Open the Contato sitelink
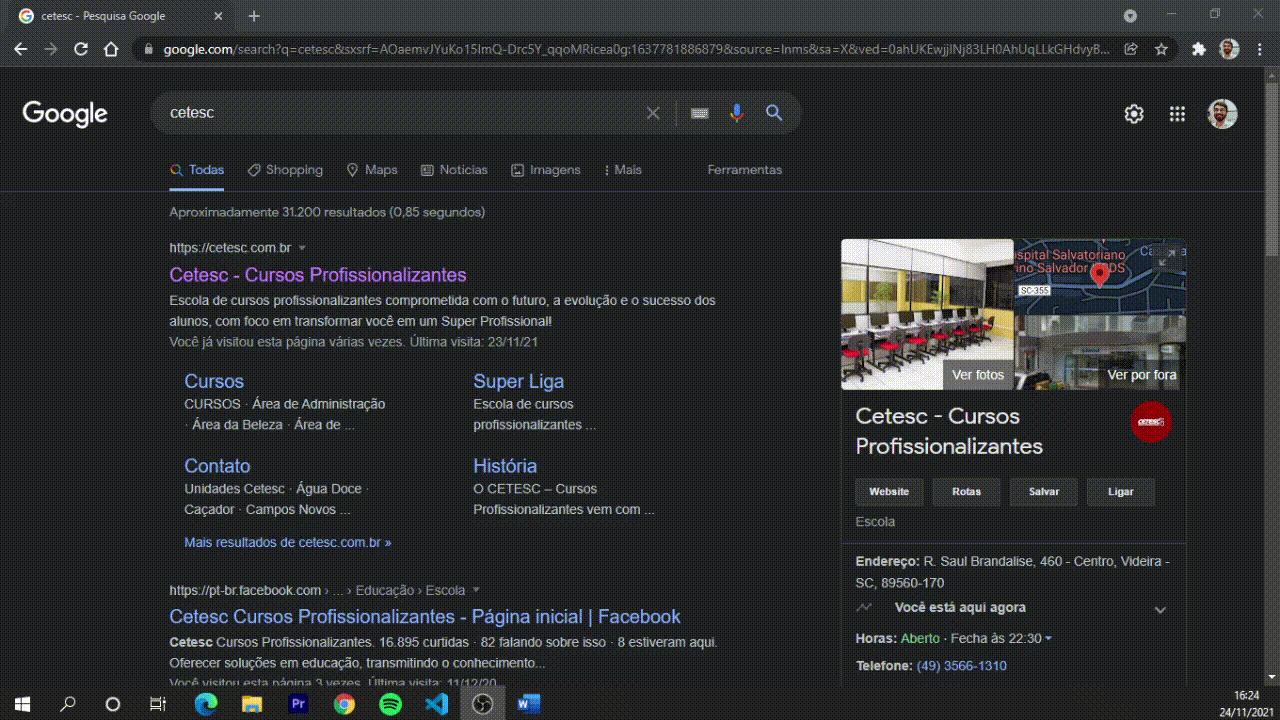The height and width of the screenshot is (720, 1280). tap(217, 466)
